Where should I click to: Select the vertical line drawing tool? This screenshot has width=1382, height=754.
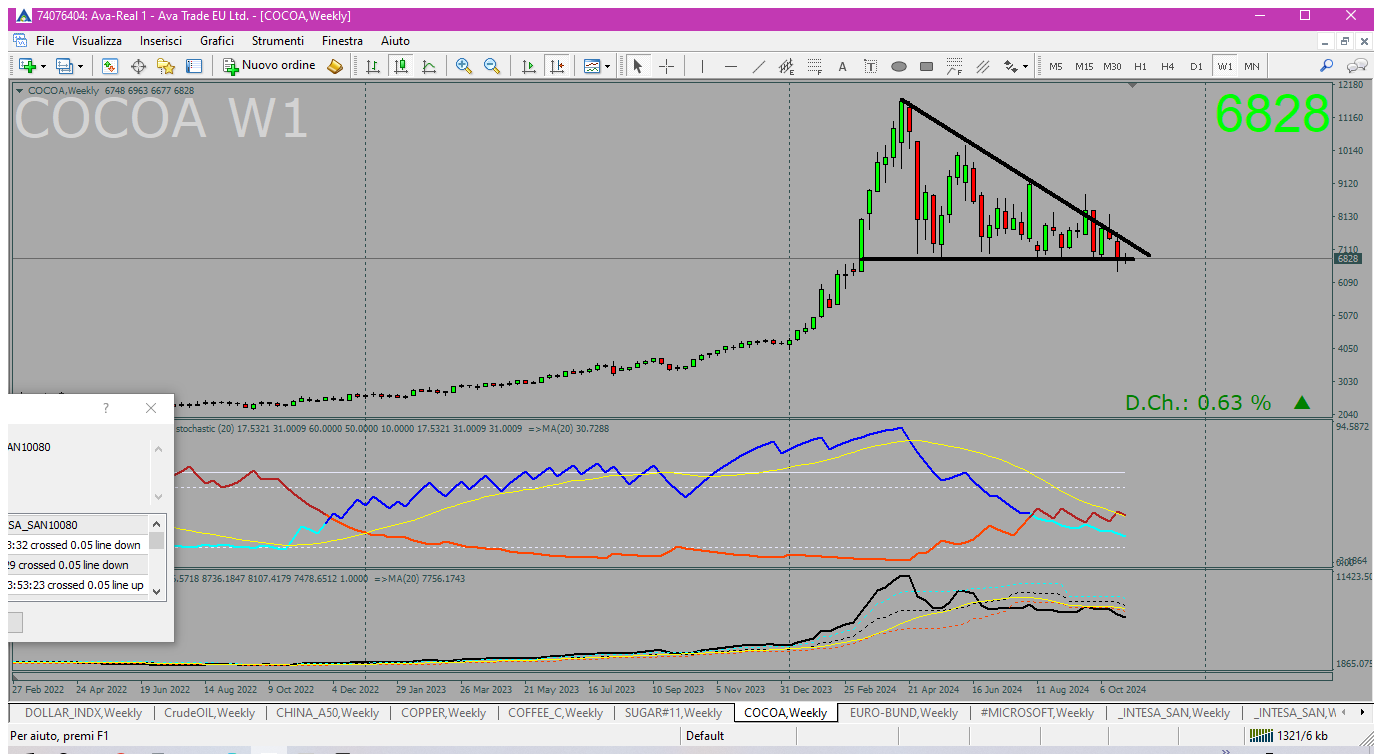click(x=703, y=66)
